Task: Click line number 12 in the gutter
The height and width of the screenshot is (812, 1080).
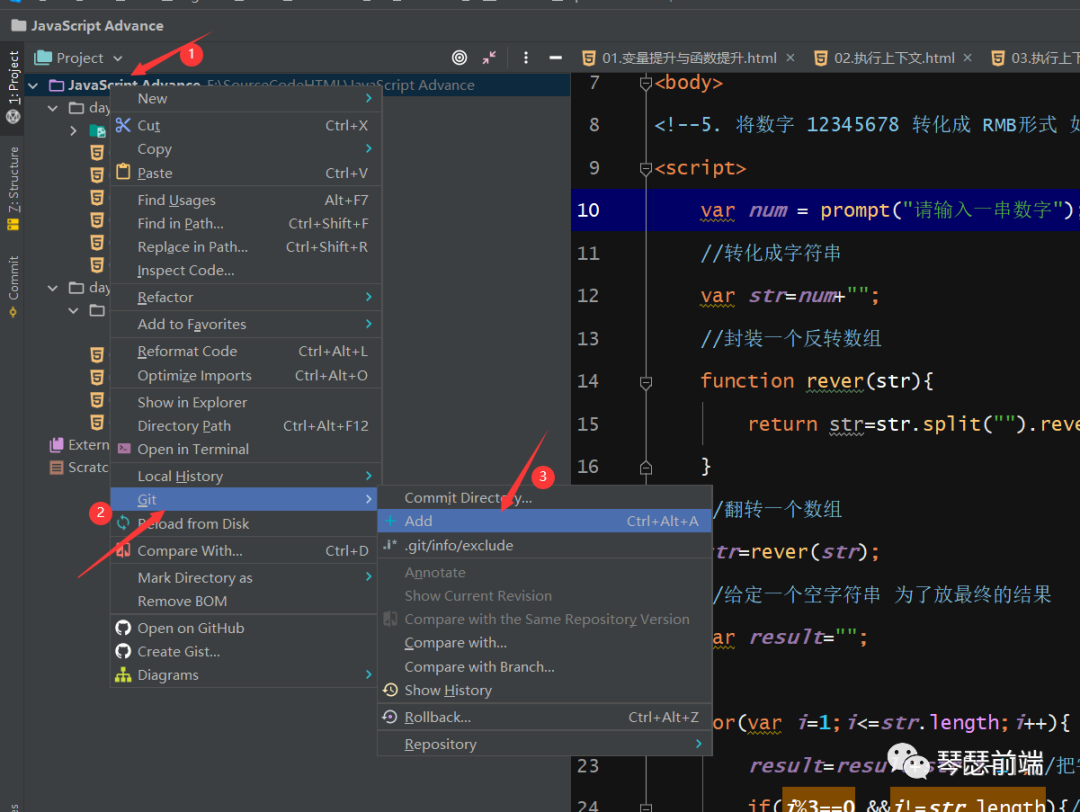Action: (x=588, y=296)
